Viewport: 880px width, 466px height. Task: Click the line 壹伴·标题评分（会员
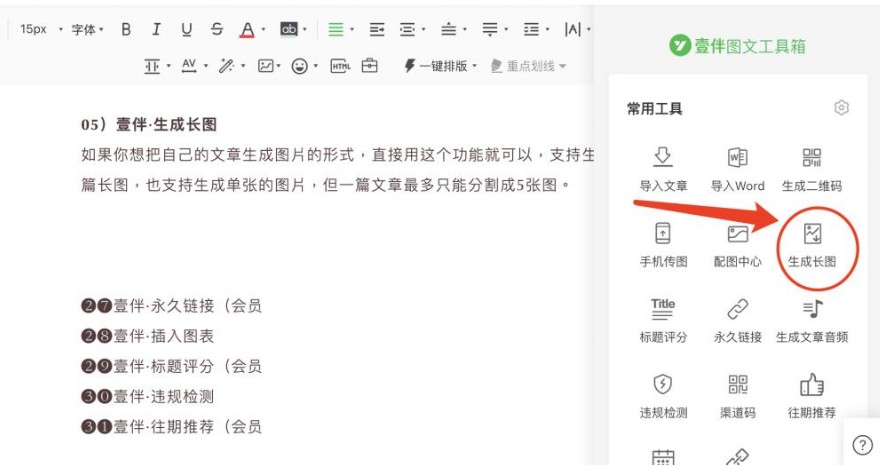(x=171, y=367)
